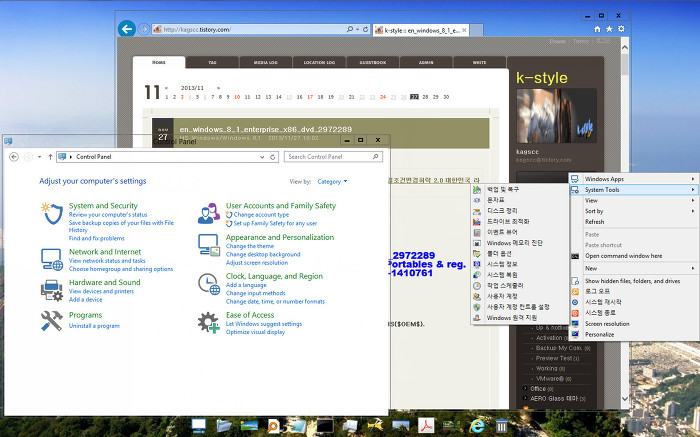This screenshot has width=700, height=437.
Task: Click the k-style profile thumbnail image
Action: click(556, 116)
